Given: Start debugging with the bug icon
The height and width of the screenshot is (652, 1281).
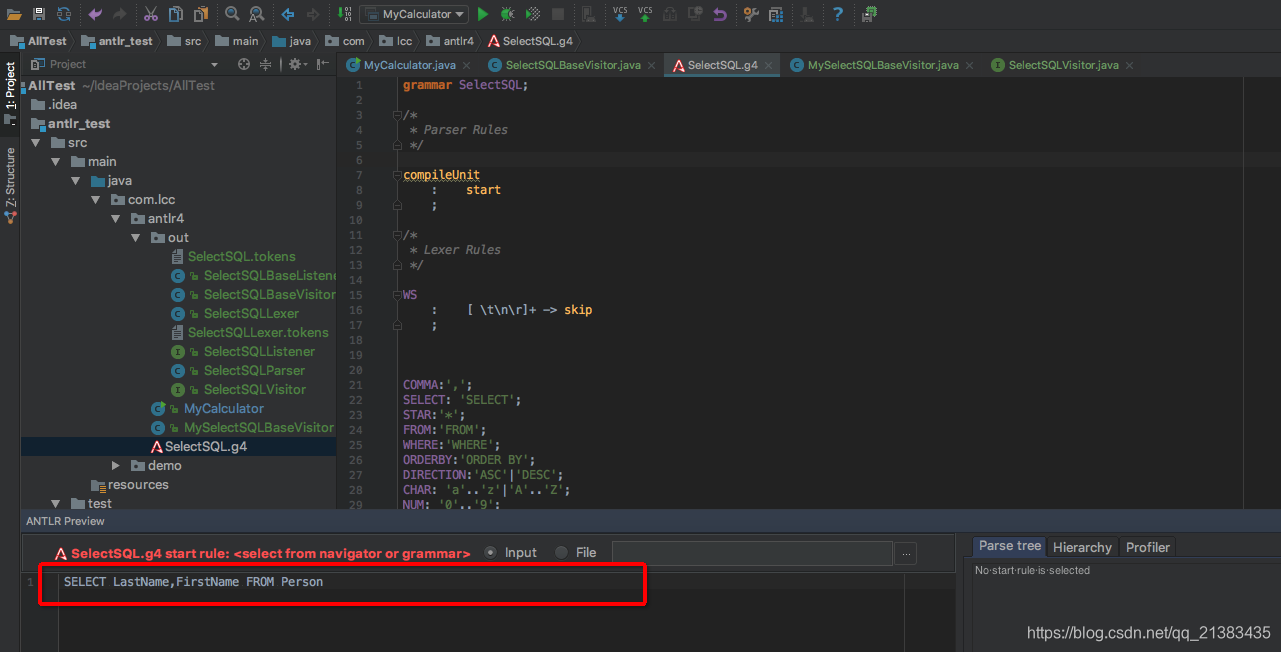Looking at the screenshot, I should (508, 14).
